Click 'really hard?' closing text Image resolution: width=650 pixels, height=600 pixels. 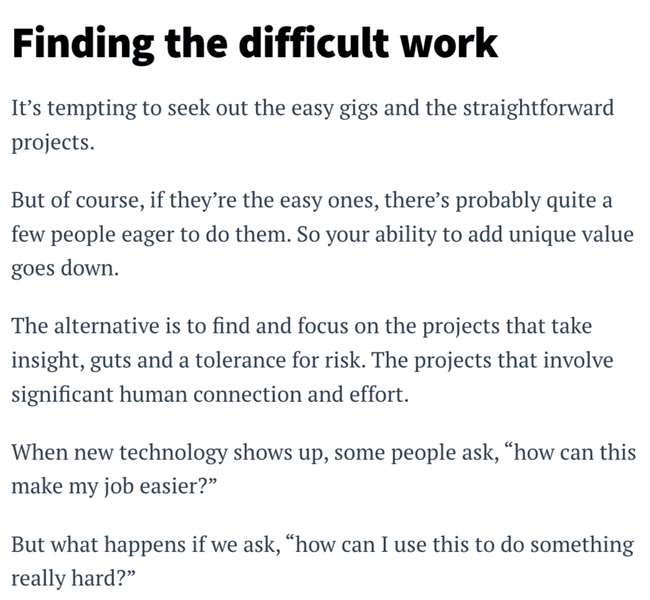point(73,579)
